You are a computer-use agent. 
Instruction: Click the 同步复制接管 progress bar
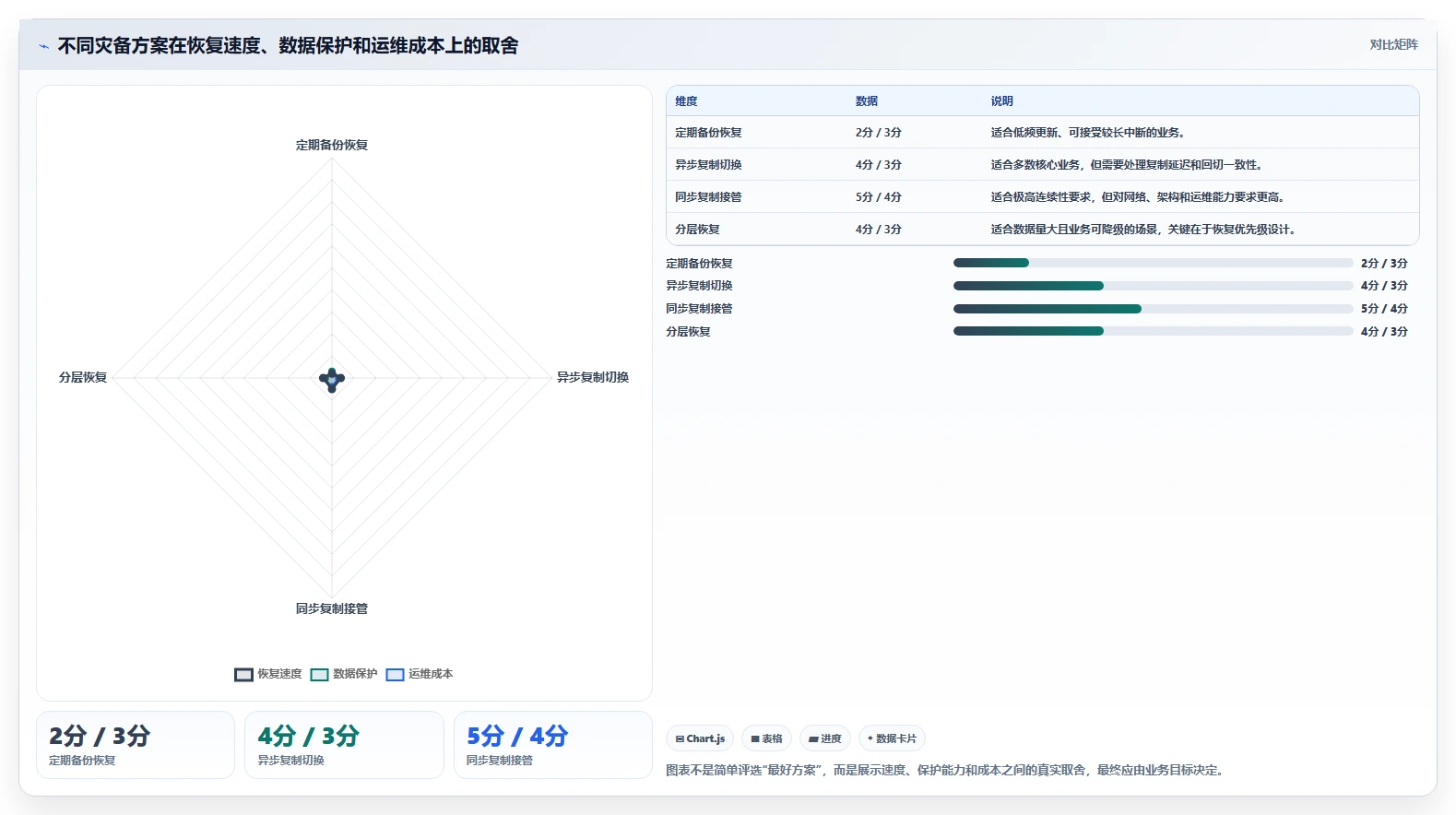pos(1153,309)
